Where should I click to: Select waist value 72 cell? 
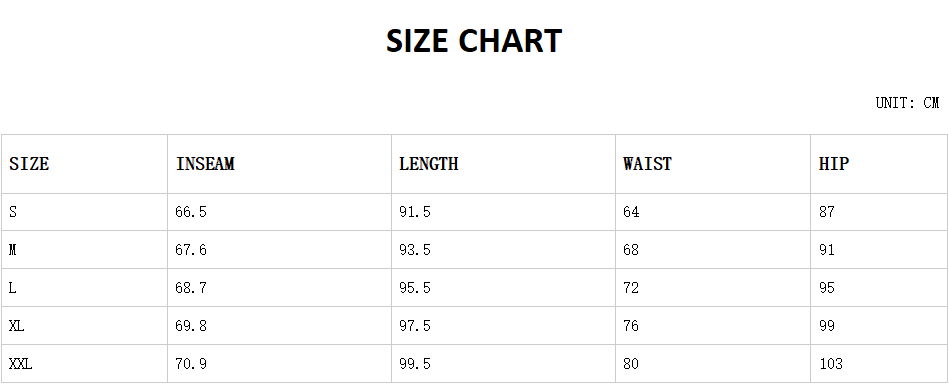pyautogui.click(x=713, y=288)
